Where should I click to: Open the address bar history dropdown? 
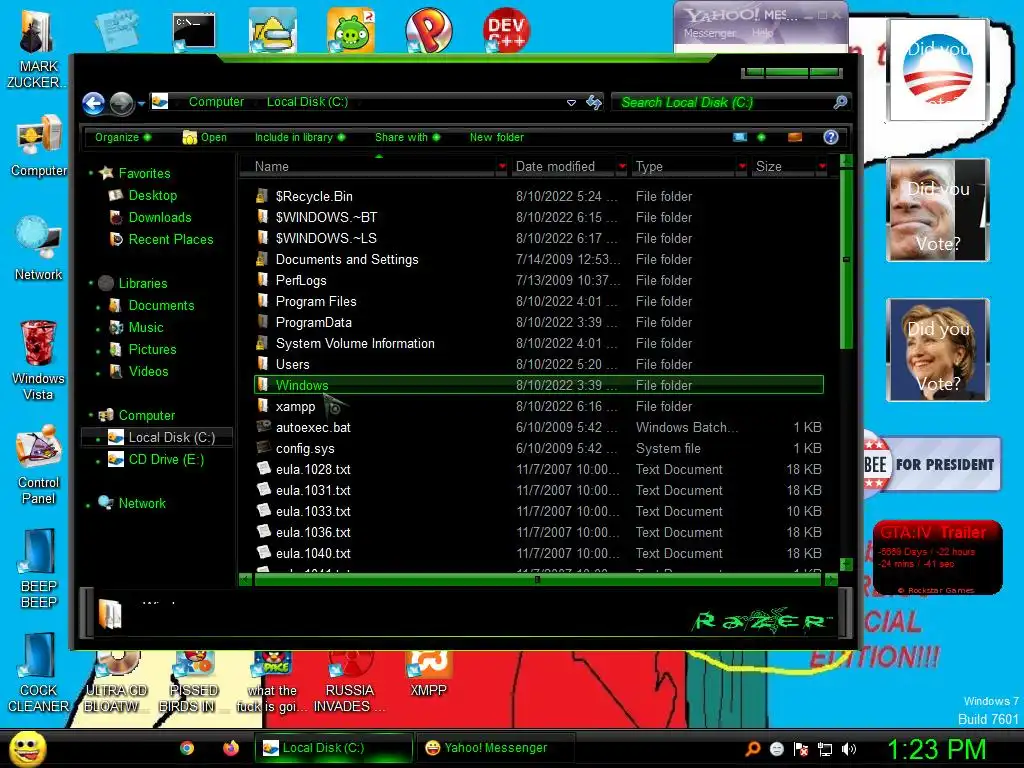(x=571, y=103)
